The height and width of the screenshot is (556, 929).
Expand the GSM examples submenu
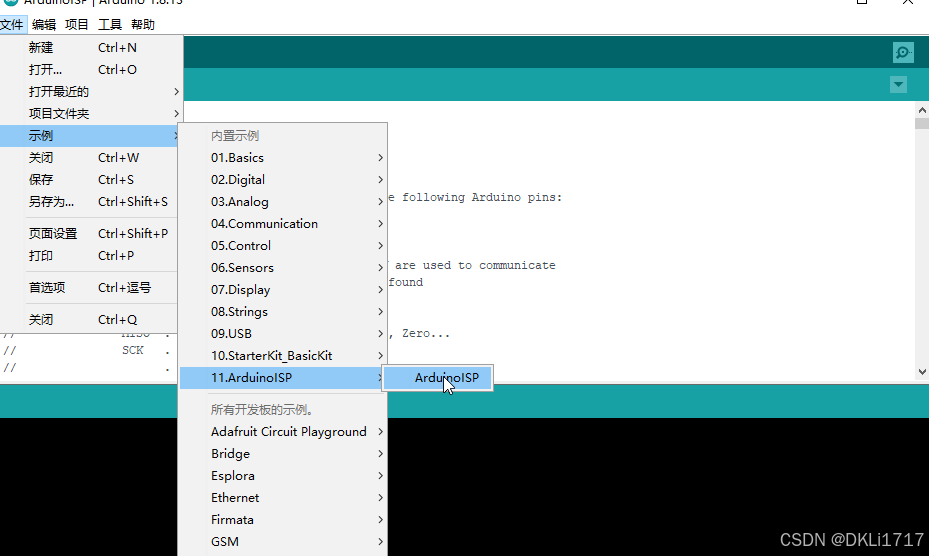coord(283,541)
